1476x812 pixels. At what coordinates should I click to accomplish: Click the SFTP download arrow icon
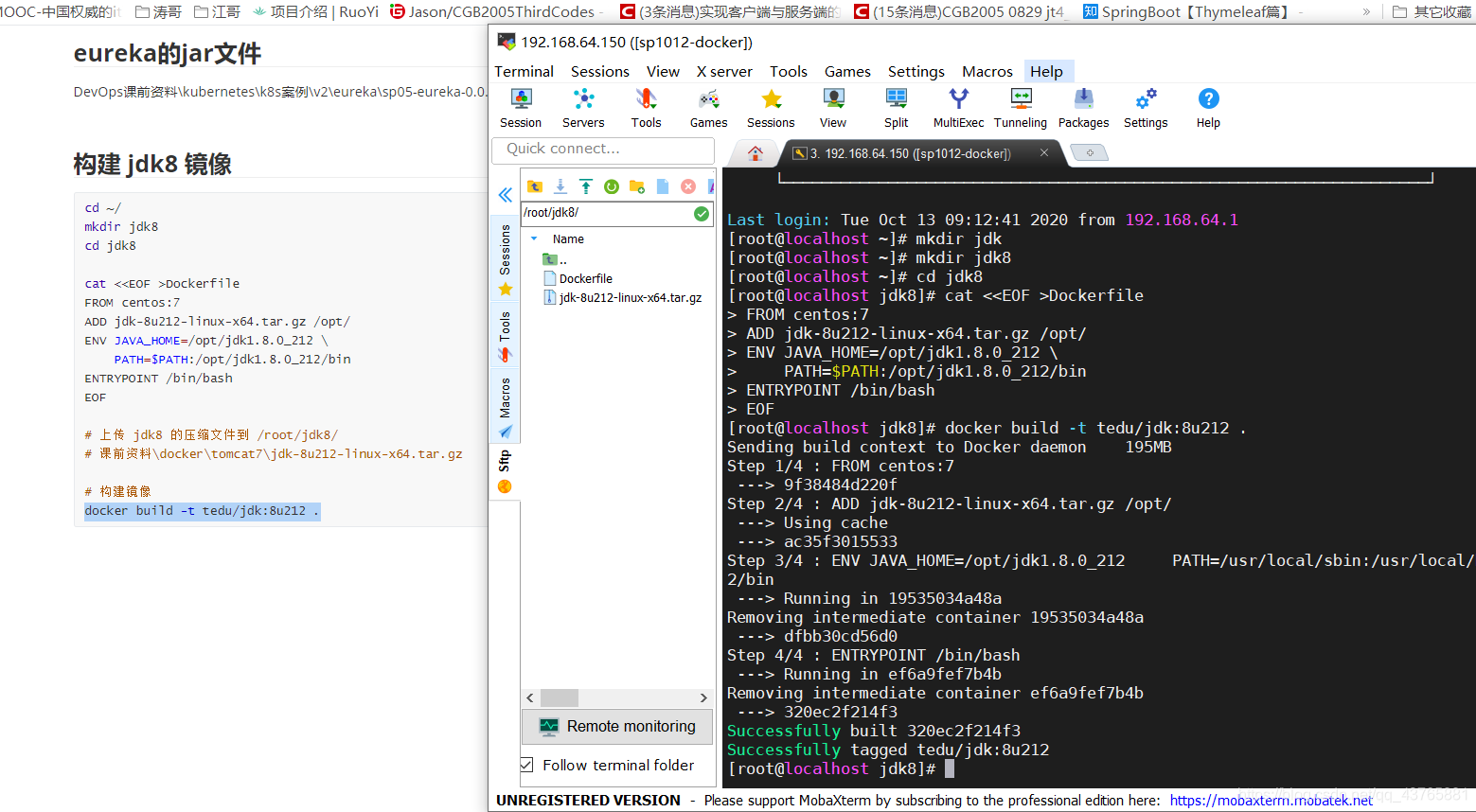pos(560,186)
